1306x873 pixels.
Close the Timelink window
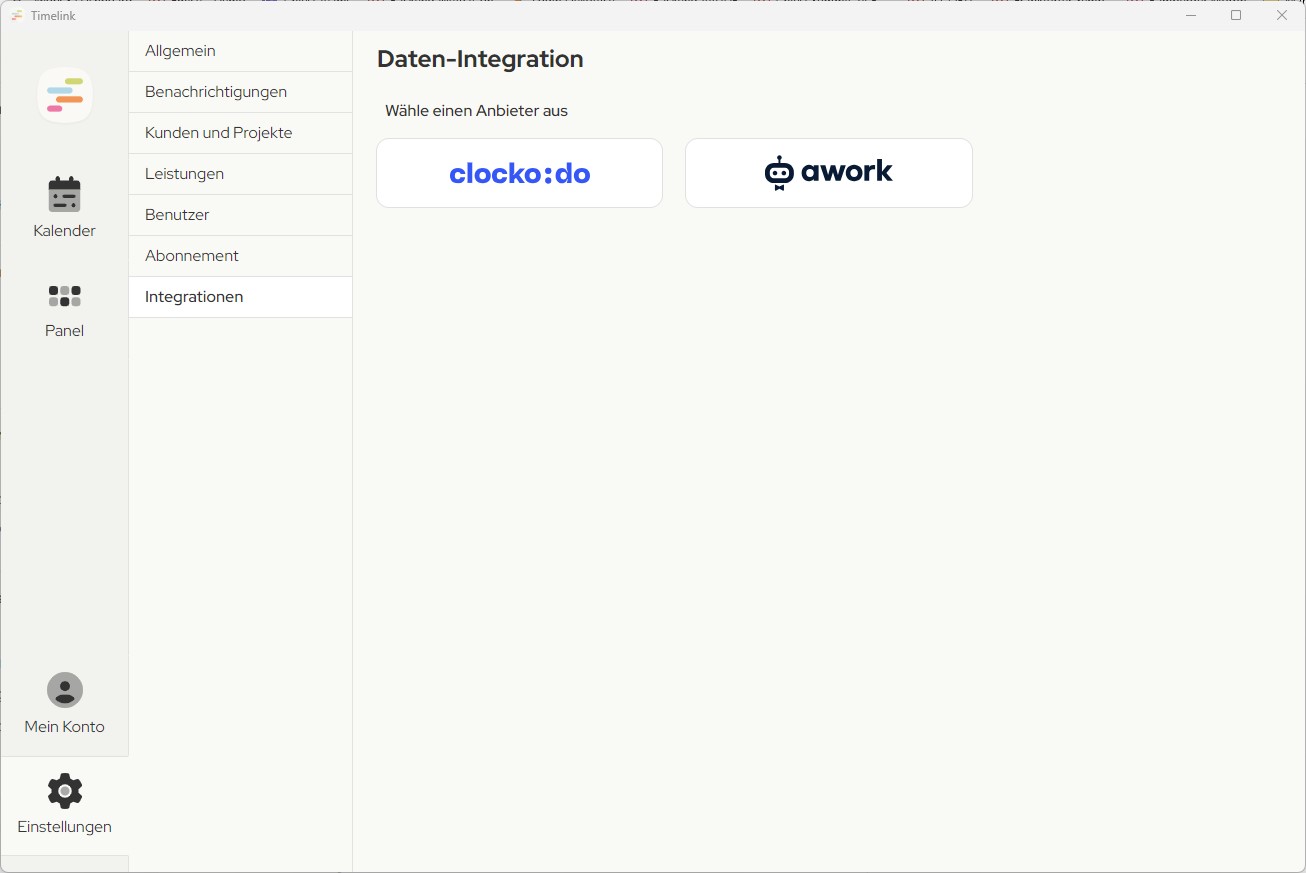point(1282,15)
